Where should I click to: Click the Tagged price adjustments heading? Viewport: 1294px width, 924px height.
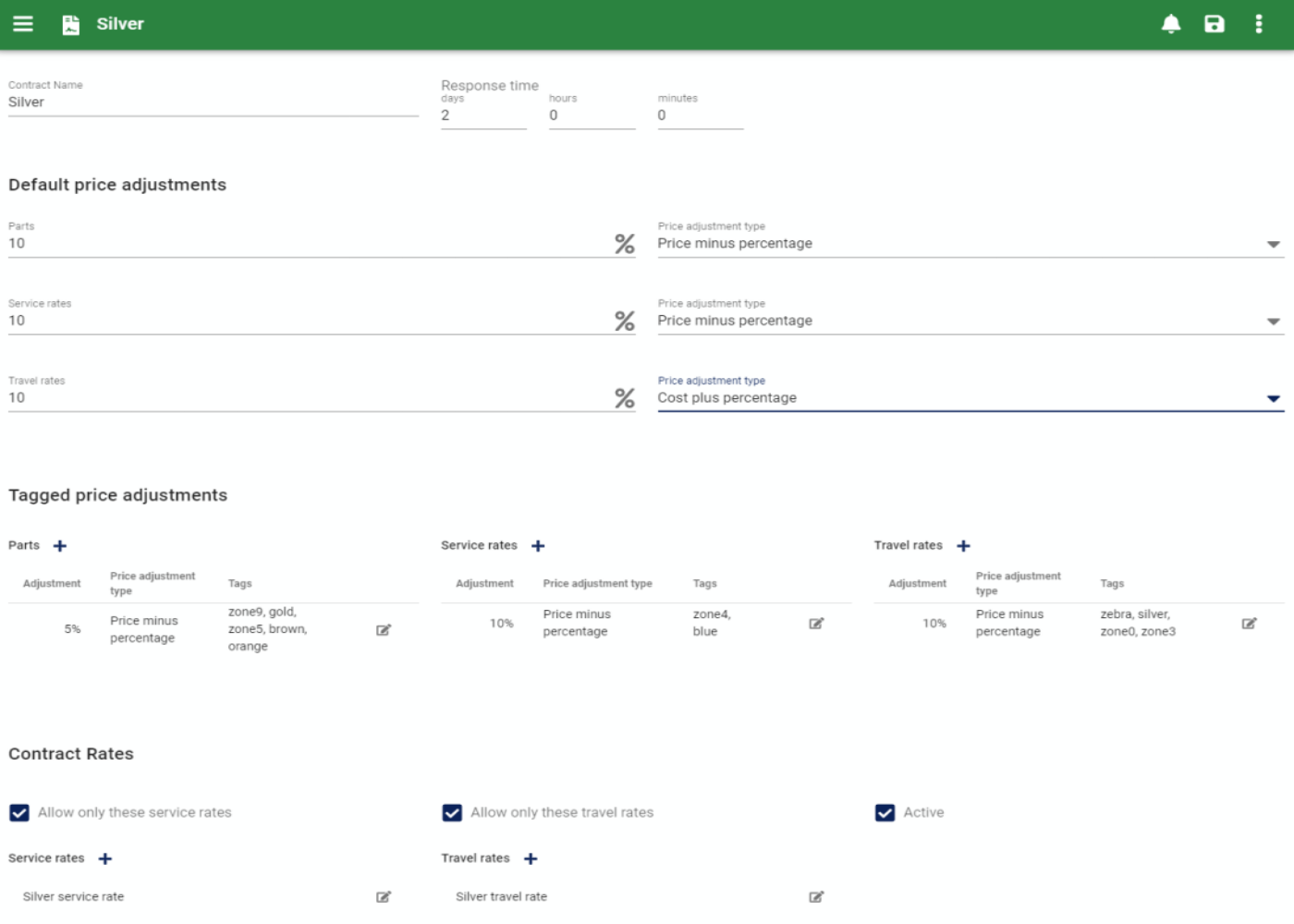pos(117,495)
